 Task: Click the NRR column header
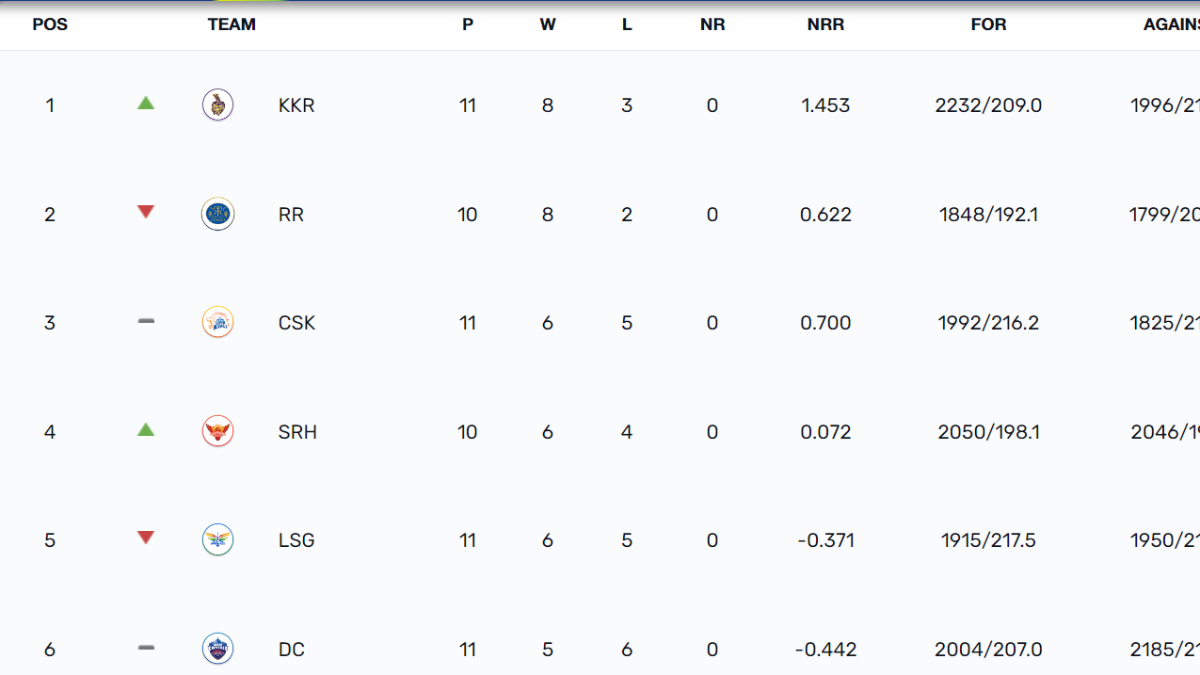coord(826,25)
